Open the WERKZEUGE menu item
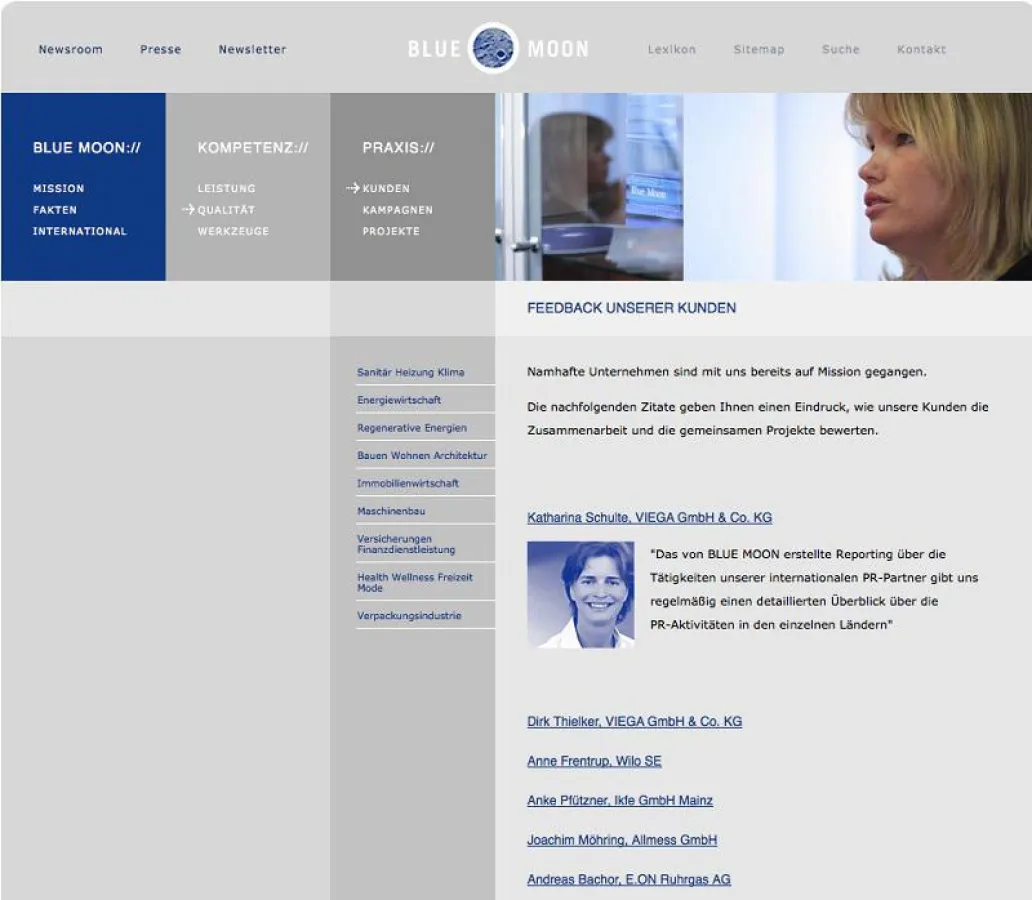This screenshot has width=1032, height=900. (233, 231)
